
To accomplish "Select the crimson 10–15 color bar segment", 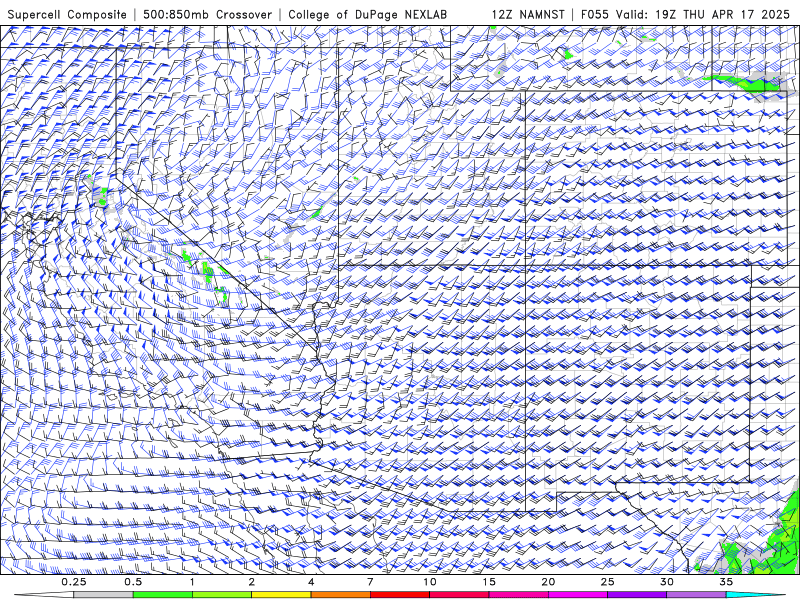I will 459,595.
